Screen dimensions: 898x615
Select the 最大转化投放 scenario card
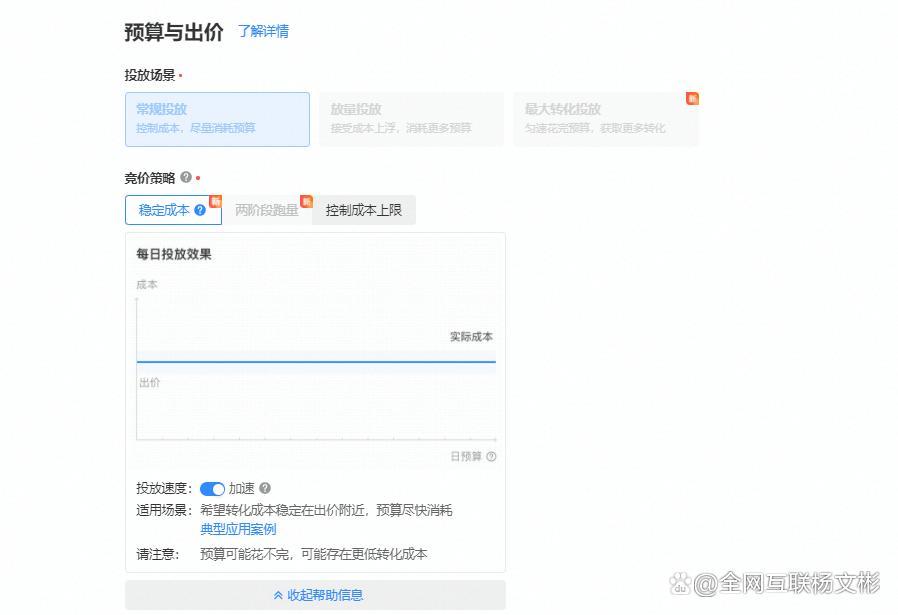tap(606, 119)
